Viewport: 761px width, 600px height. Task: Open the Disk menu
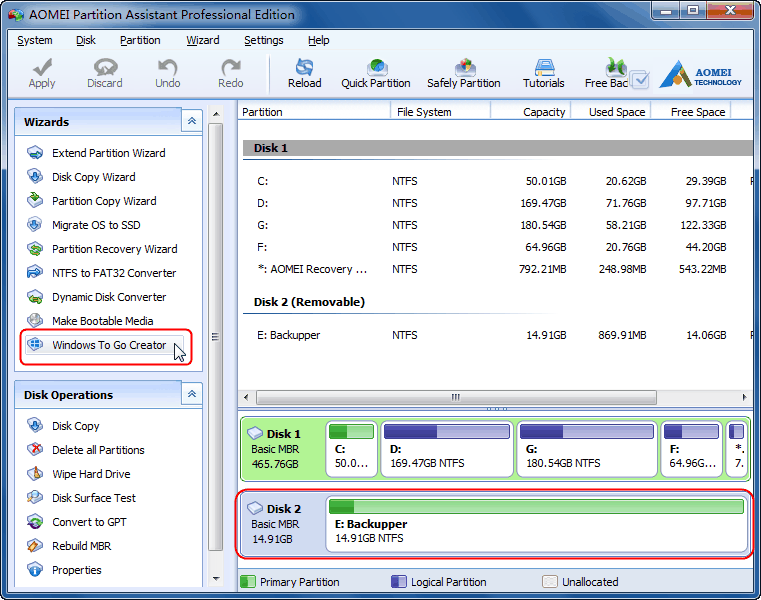click(x=86, y=40)
